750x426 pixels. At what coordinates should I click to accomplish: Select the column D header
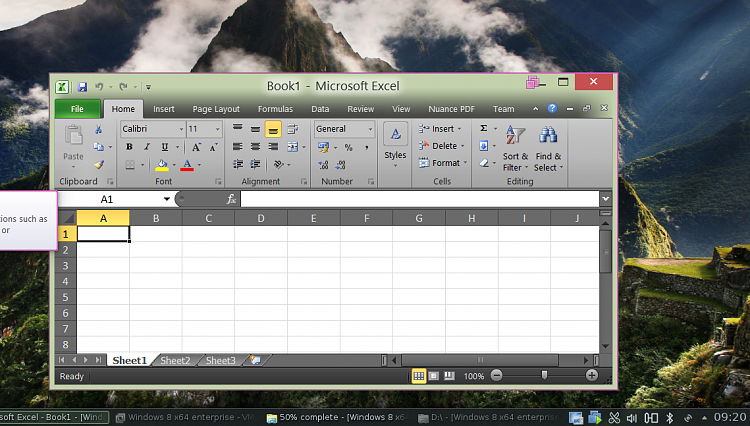(x=261, y=218)
